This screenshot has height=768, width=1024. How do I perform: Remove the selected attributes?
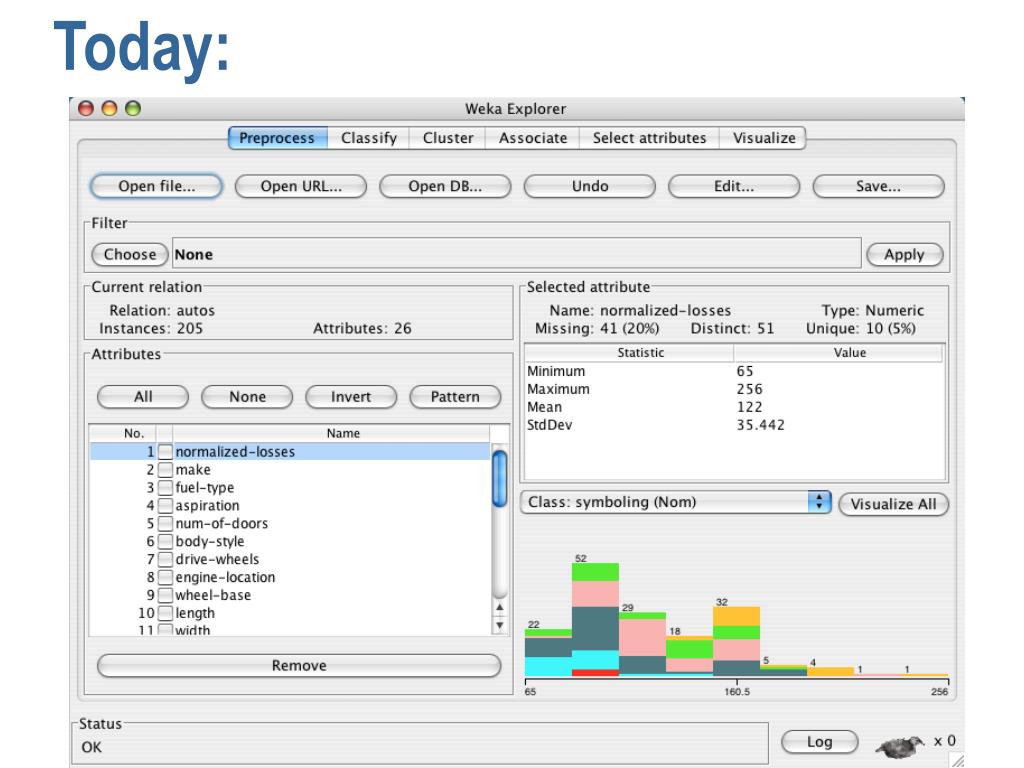tap(299, 665)
